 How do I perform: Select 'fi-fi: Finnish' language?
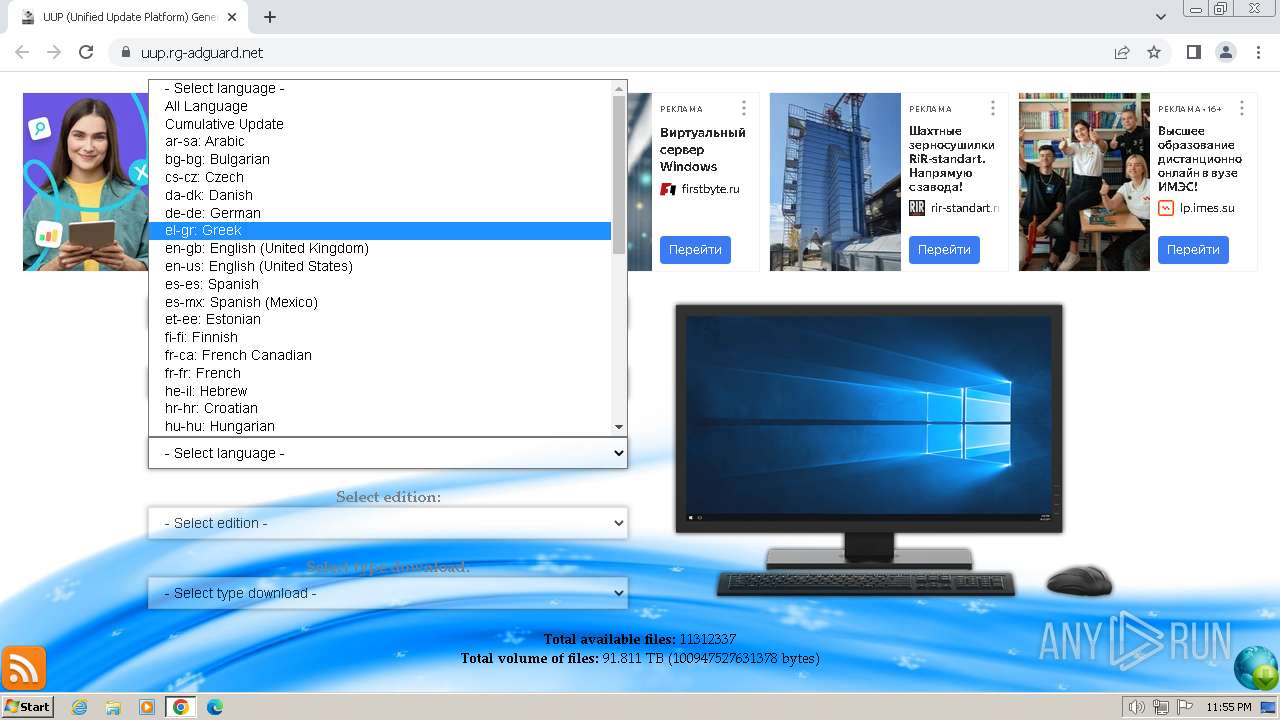380,337
